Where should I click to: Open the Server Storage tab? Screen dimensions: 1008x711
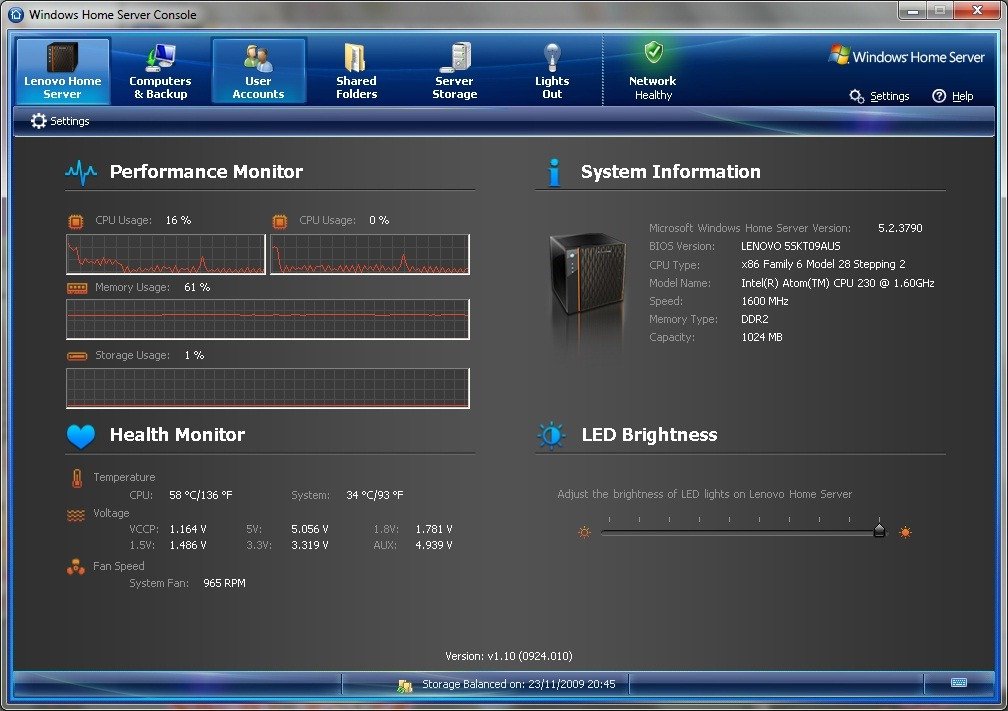[454, 71]
